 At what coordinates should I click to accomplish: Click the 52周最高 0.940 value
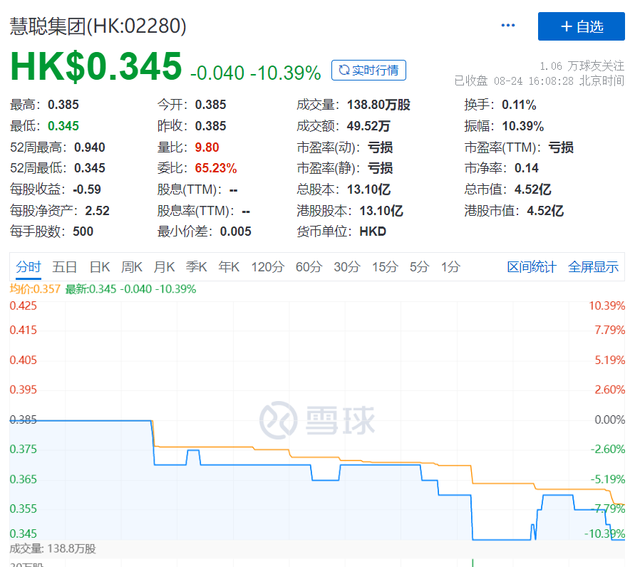(x=89, y=147)
